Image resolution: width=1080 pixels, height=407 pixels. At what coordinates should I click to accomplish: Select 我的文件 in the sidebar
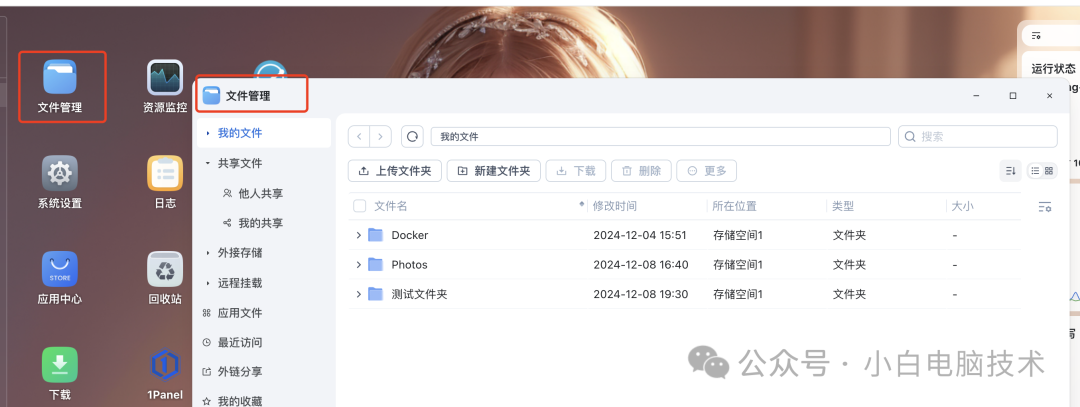[x=264, y=133]
